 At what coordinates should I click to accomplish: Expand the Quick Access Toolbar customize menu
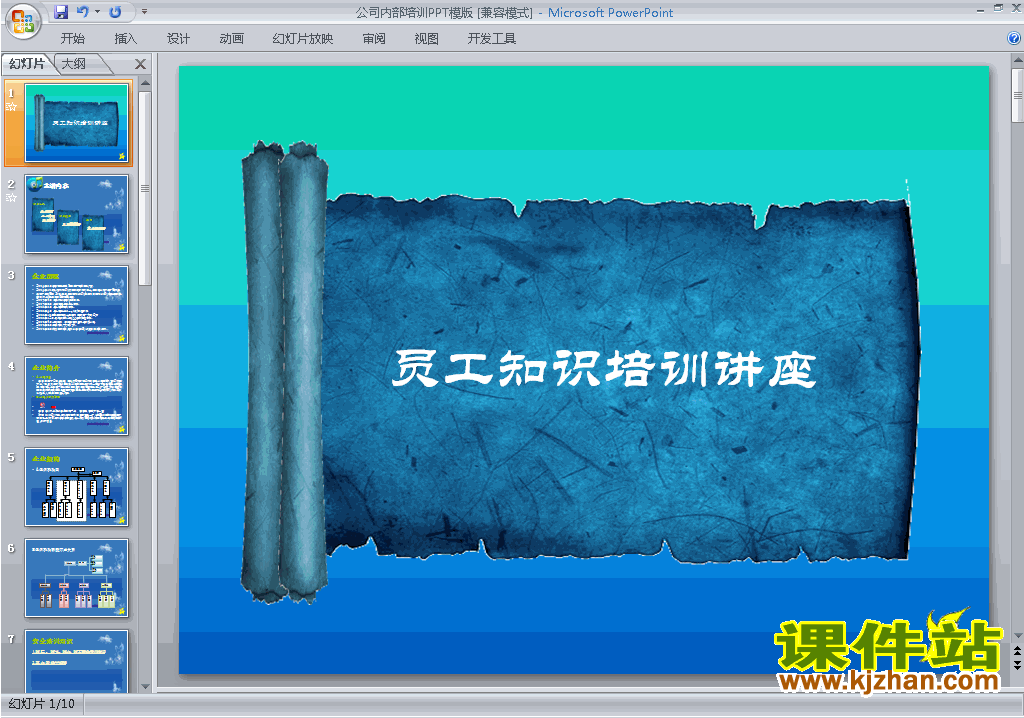[x=144, y=12]
